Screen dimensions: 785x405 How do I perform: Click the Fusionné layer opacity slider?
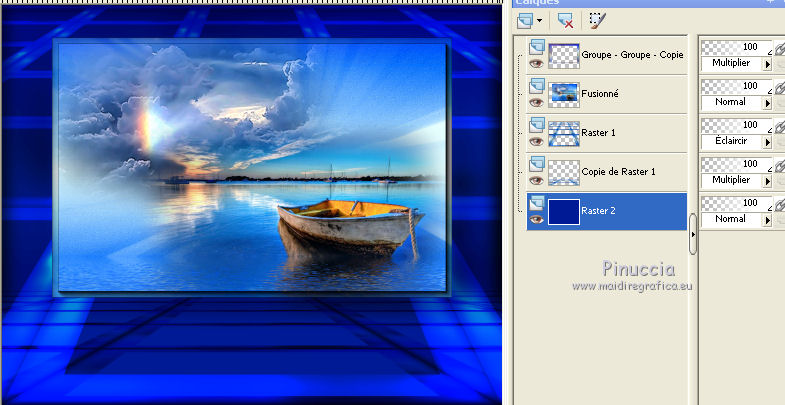point(736,87)
